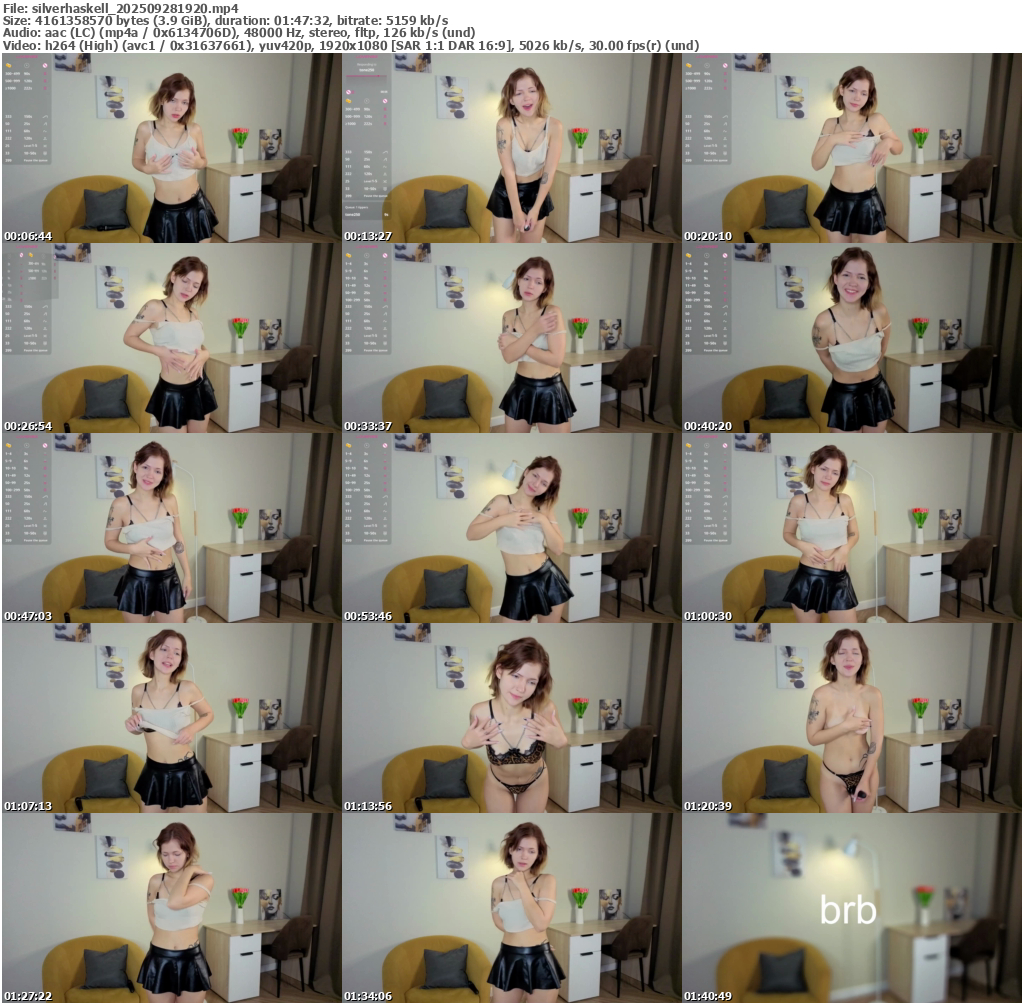Viewport: 1024px width, 1003px height.
Task: Open the thumbnail at 00:47:03
Action: tap(171, 528)
